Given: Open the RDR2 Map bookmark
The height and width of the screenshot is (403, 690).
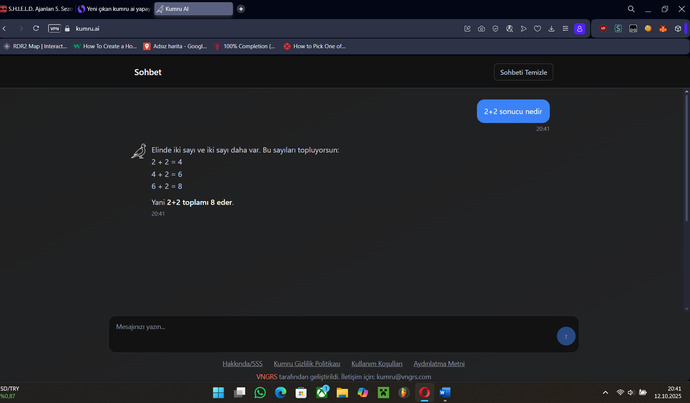Looking at the screenshot, I should (x=35, y=46).
